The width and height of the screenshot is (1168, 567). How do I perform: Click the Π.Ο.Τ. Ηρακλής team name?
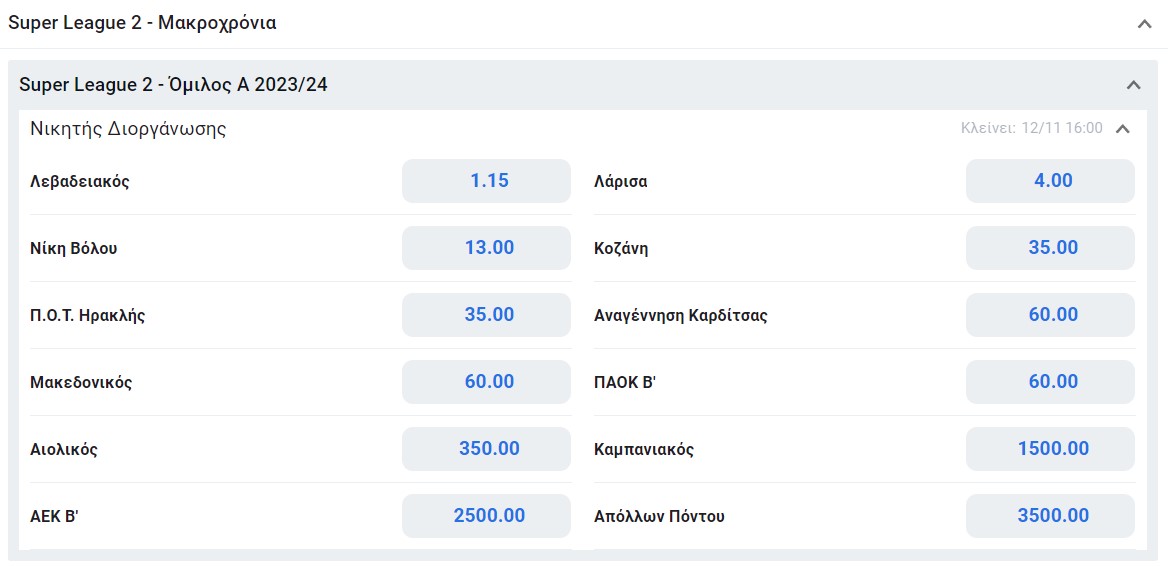(x=88, y=315)
